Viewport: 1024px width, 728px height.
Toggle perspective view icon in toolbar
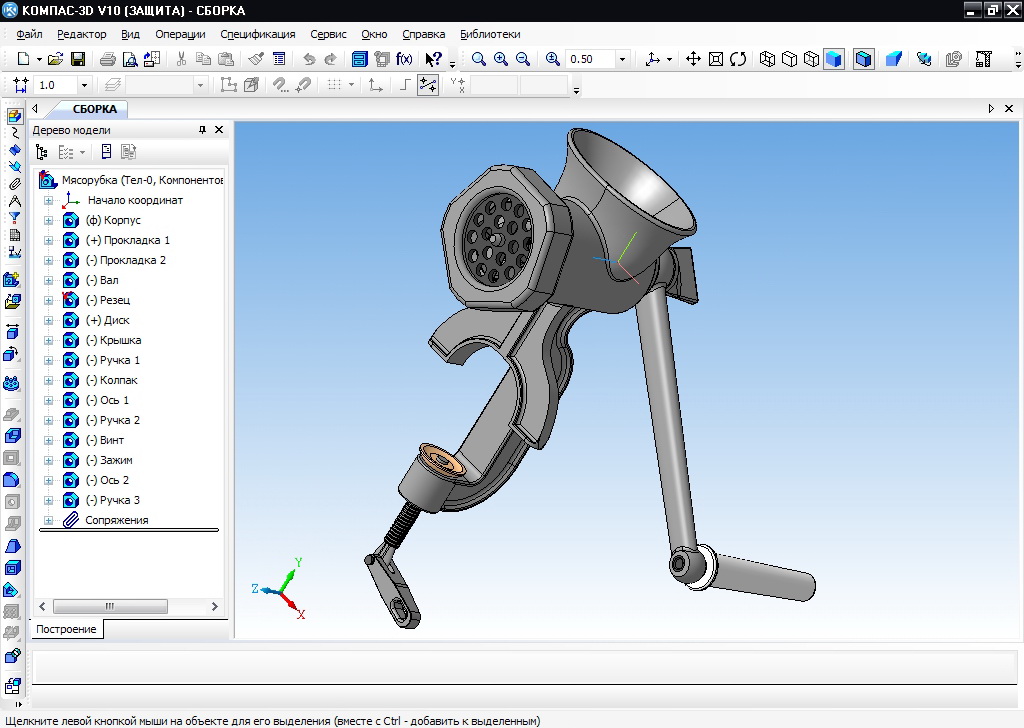[893, 59]
